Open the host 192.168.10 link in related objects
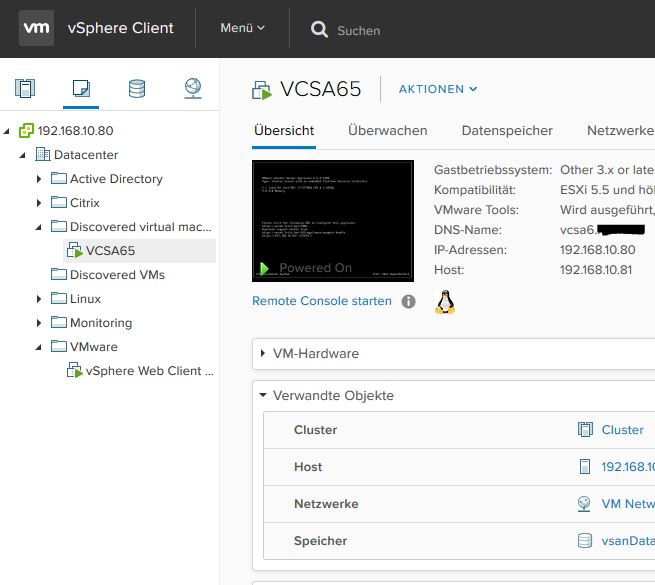The image size is (655, 585). tap(628, 466)
